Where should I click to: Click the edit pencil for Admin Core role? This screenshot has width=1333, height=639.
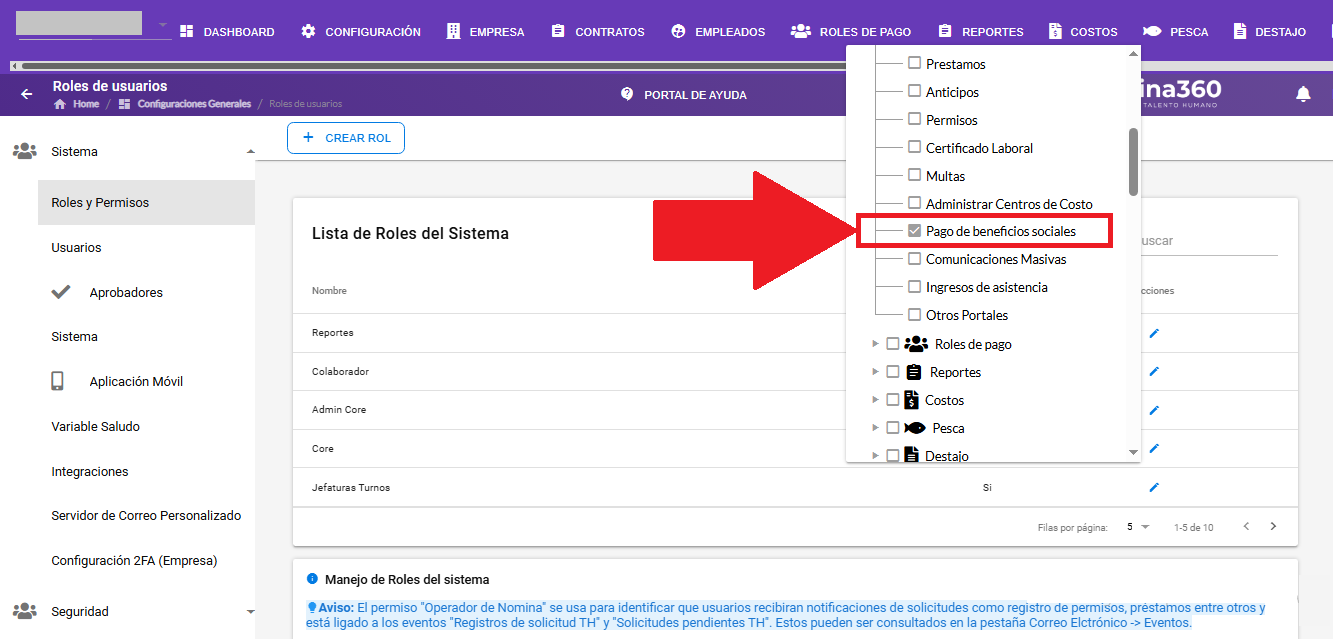1154,410
